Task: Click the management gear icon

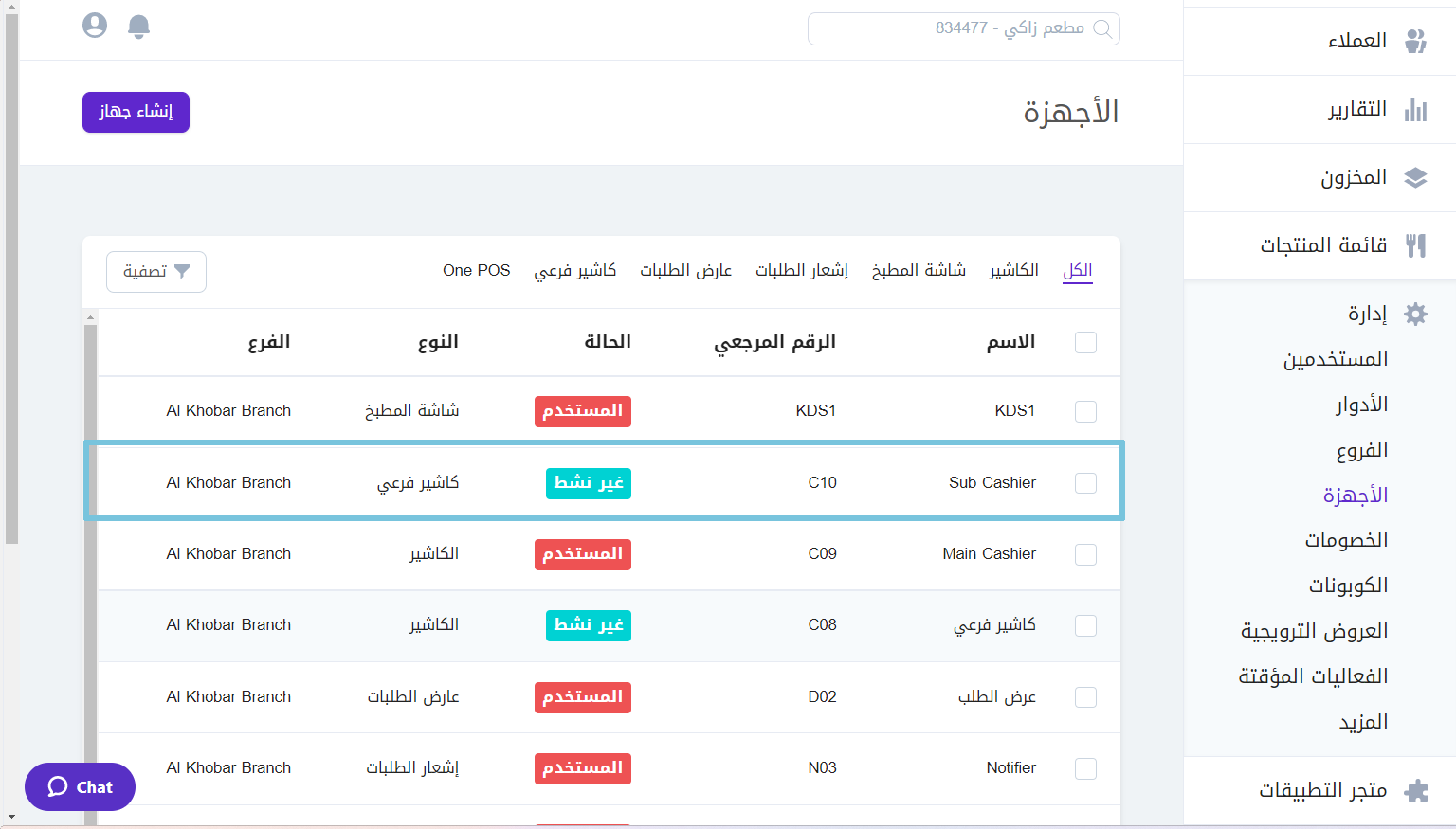Action: pos(1415,315)
